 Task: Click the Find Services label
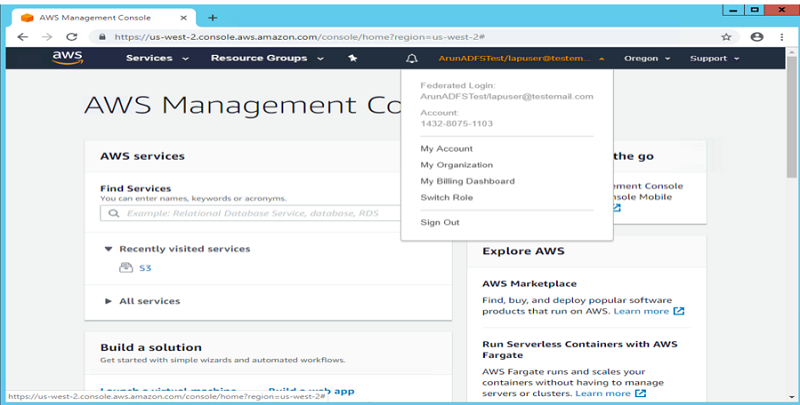pos(136,188)
